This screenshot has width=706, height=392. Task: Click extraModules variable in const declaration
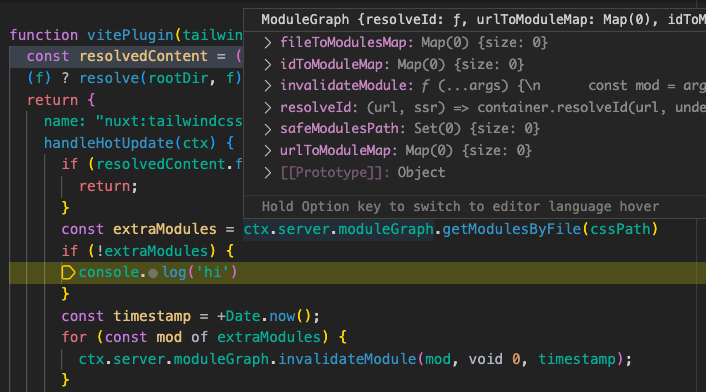[x=164, y=229]
